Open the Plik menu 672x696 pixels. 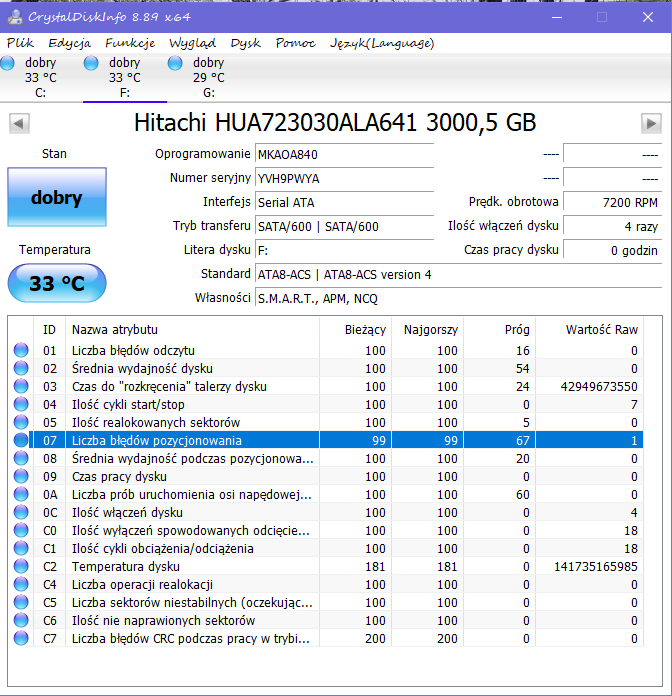[x=20, y=43]
